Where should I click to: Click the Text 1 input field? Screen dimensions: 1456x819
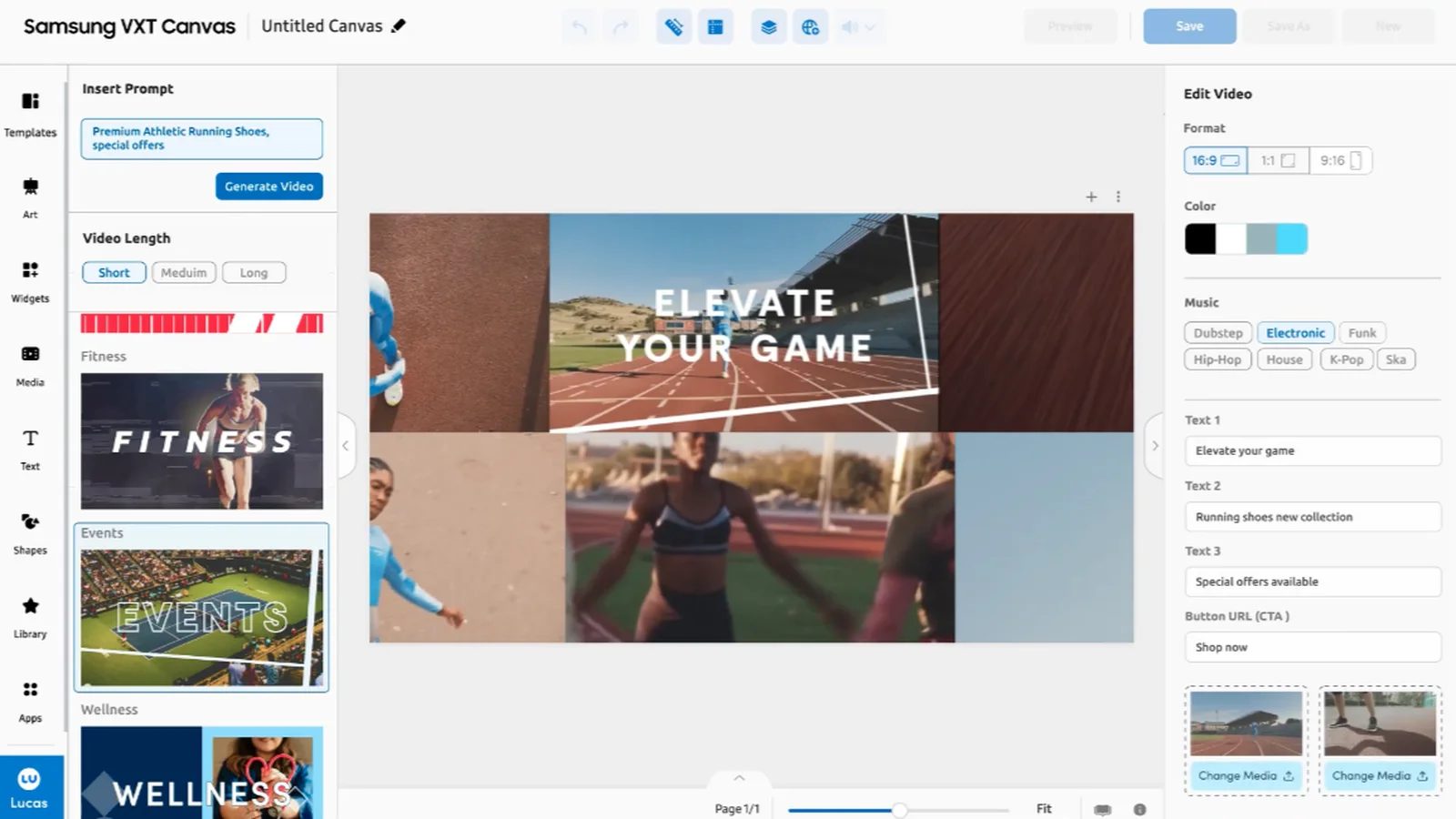pyautogui.click(x=1312, y=451)
